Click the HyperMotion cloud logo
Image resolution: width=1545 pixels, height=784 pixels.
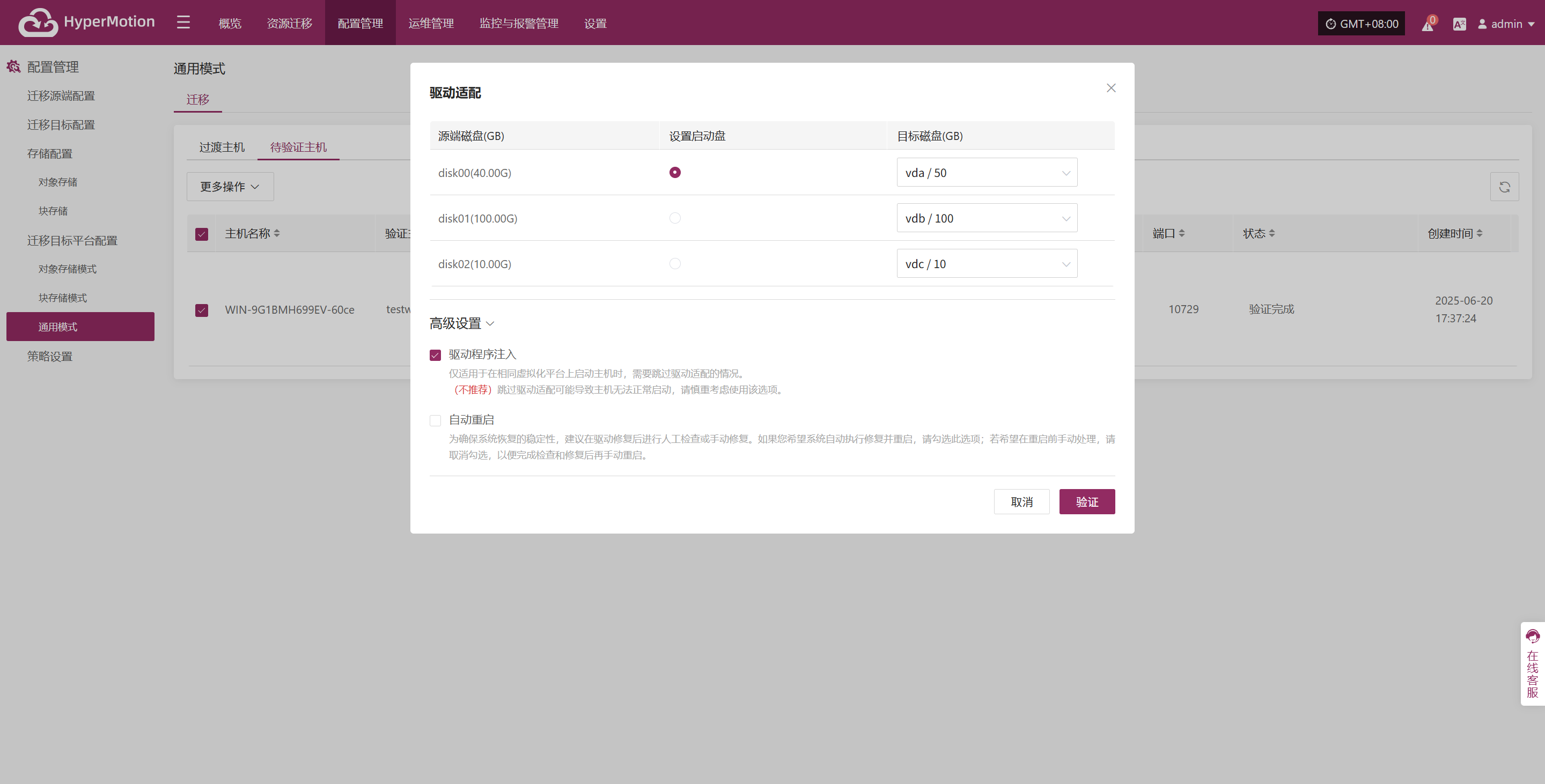pos(38,23)
